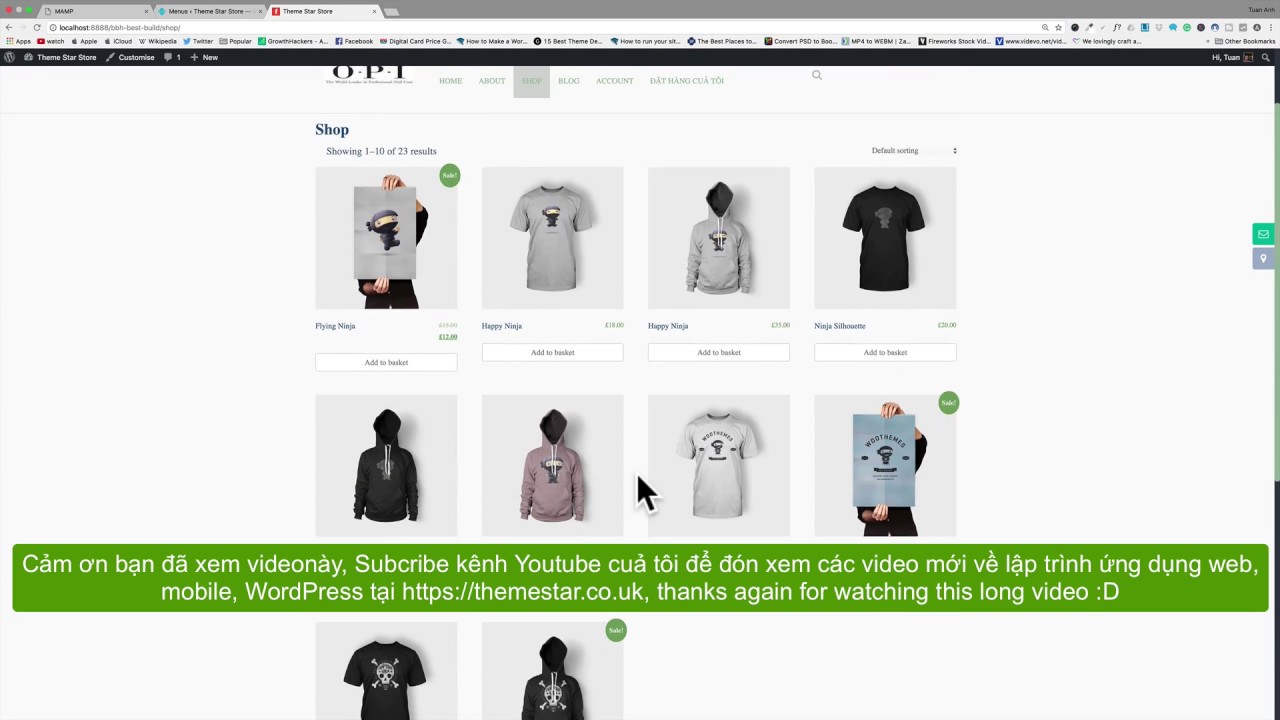
Task: Open the Wikipedia bookmark
Action: [157, 41]
